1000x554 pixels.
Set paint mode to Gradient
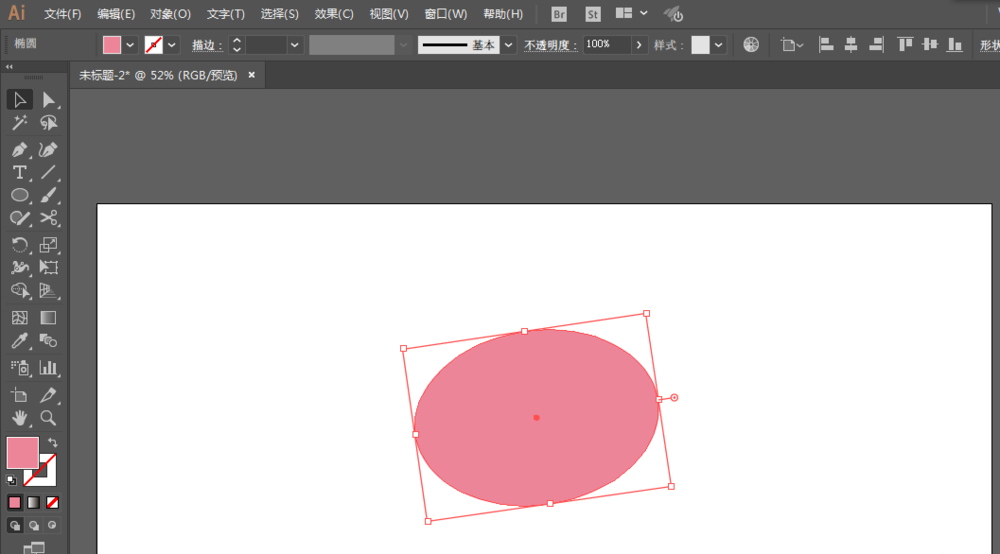click(34, 502)
